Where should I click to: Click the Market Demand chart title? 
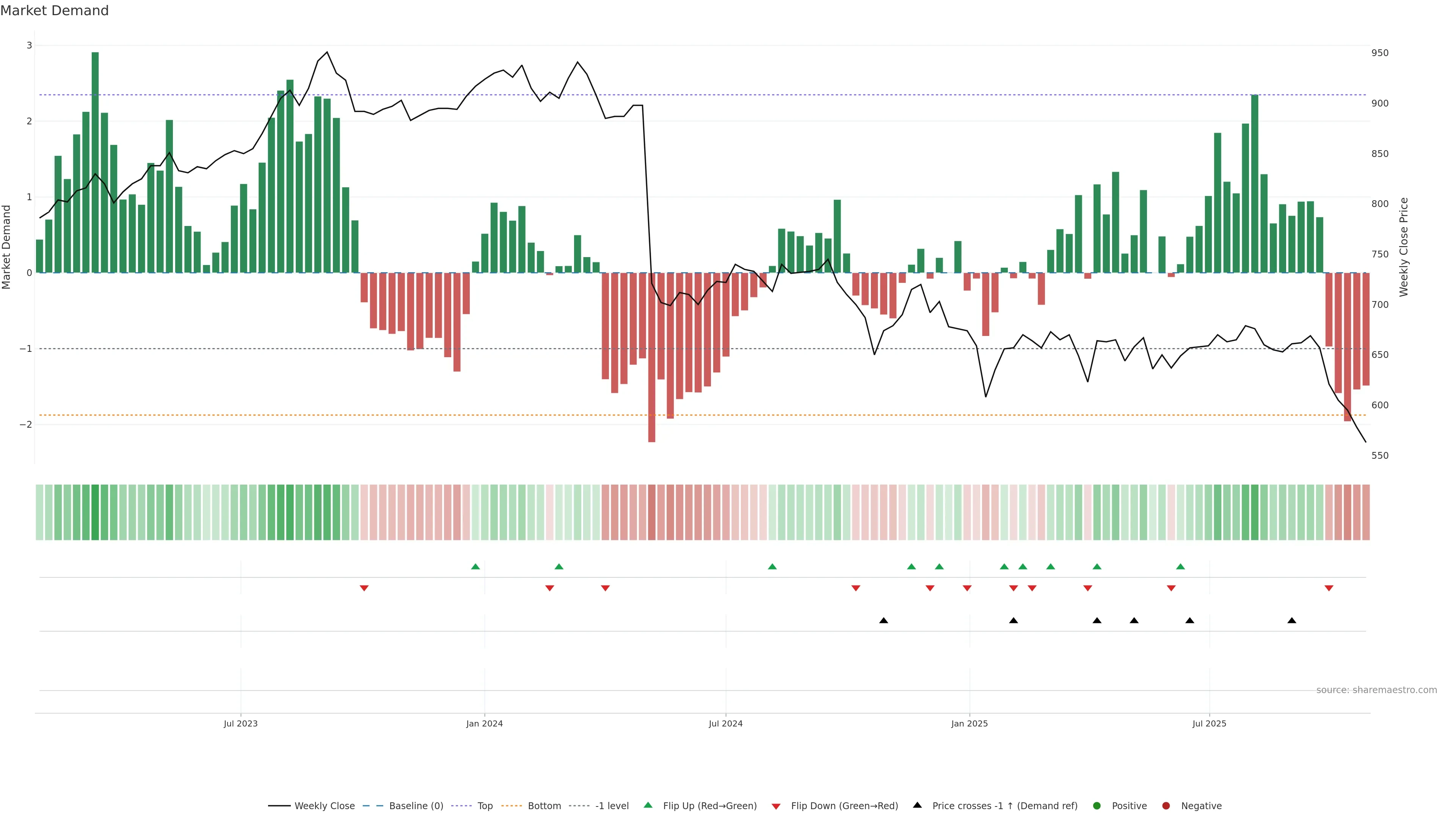54,11
